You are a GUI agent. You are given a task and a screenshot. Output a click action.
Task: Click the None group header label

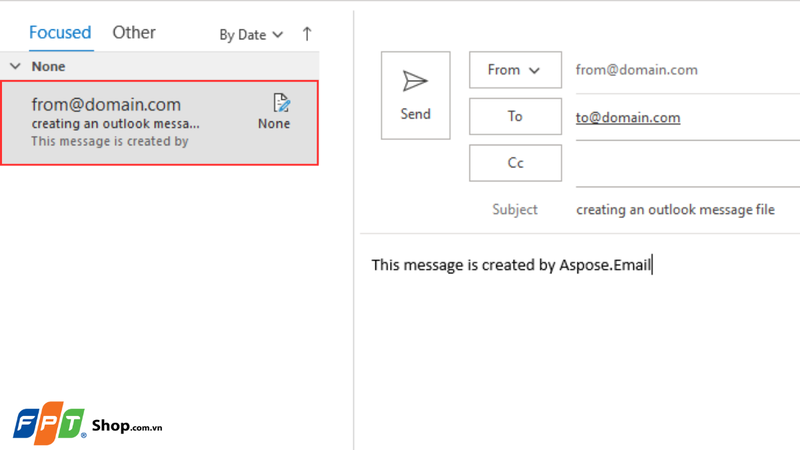[48, 66]
